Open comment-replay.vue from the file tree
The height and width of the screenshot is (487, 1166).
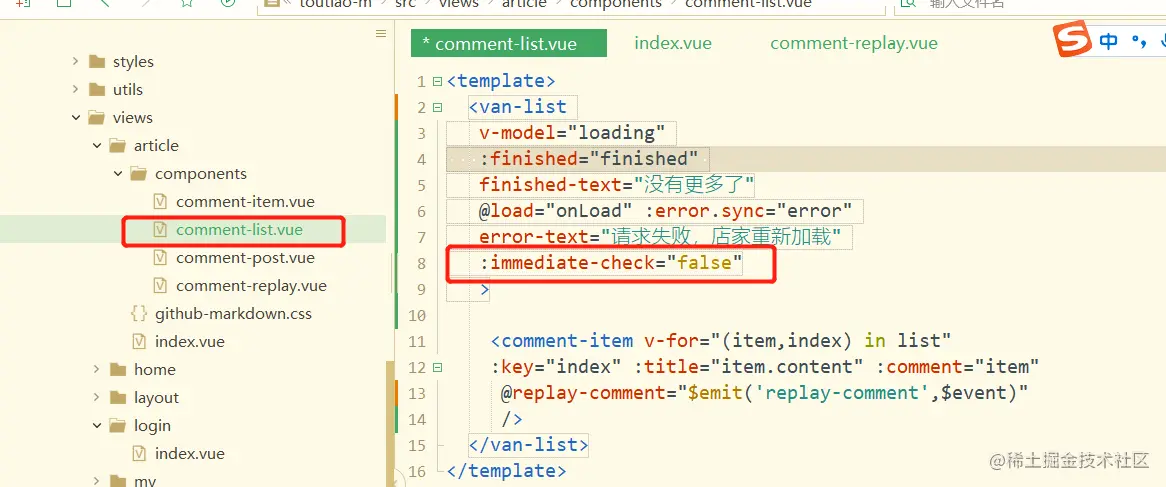click(x=251, y=286)
